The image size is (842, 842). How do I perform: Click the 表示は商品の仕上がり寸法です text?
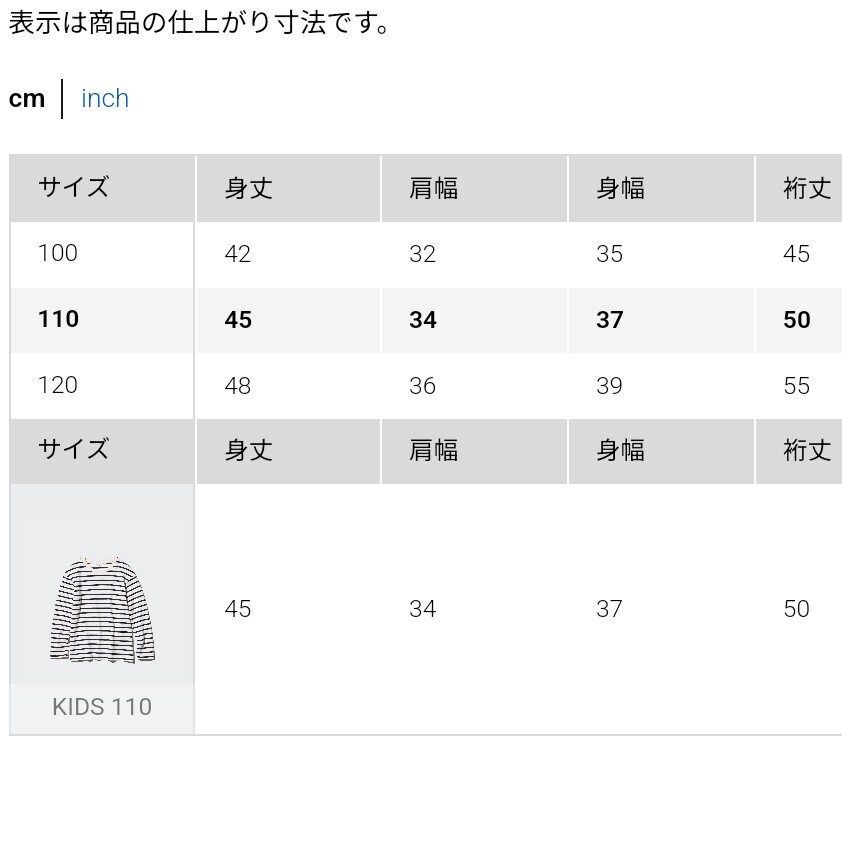click(x=199, y=23)
